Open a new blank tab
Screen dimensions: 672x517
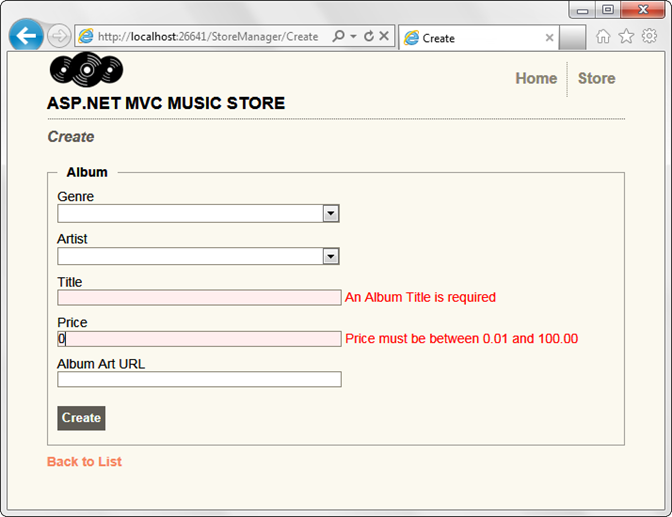572,38
